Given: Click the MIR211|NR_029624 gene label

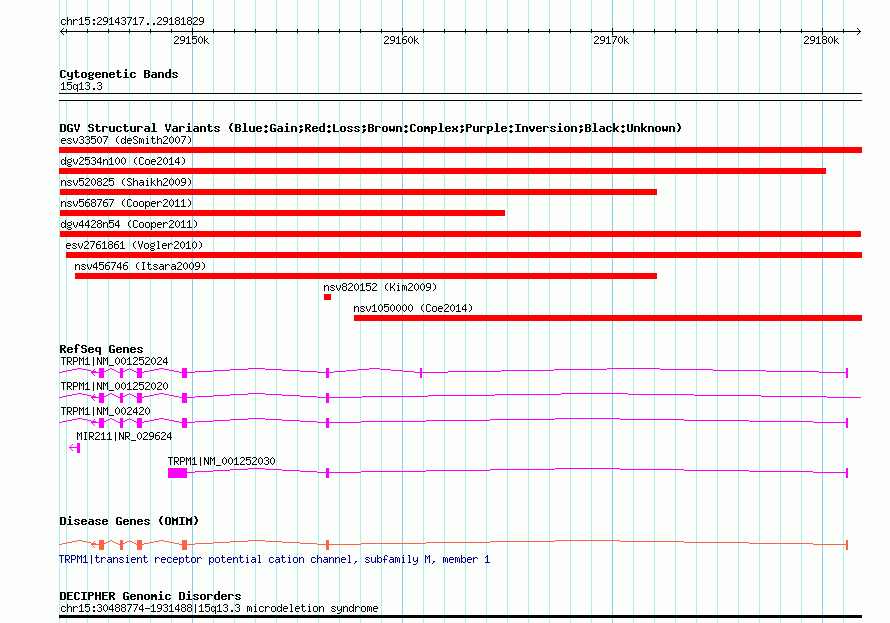Looking at the screenshot, I should [x=124, y=436].
